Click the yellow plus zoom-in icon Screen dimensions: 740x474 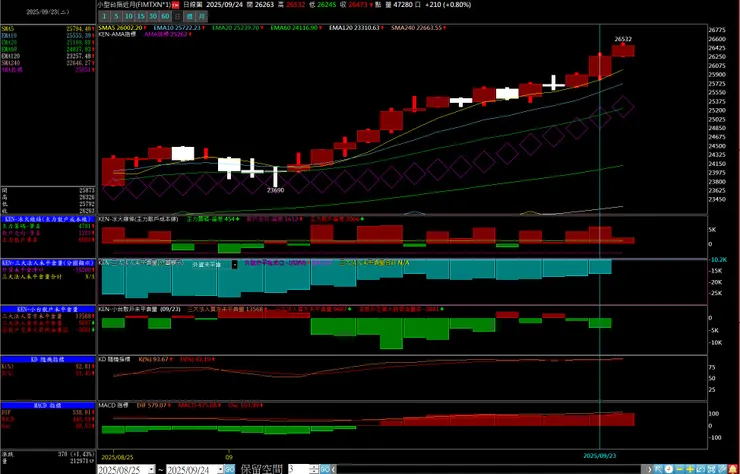click(690, 470)
